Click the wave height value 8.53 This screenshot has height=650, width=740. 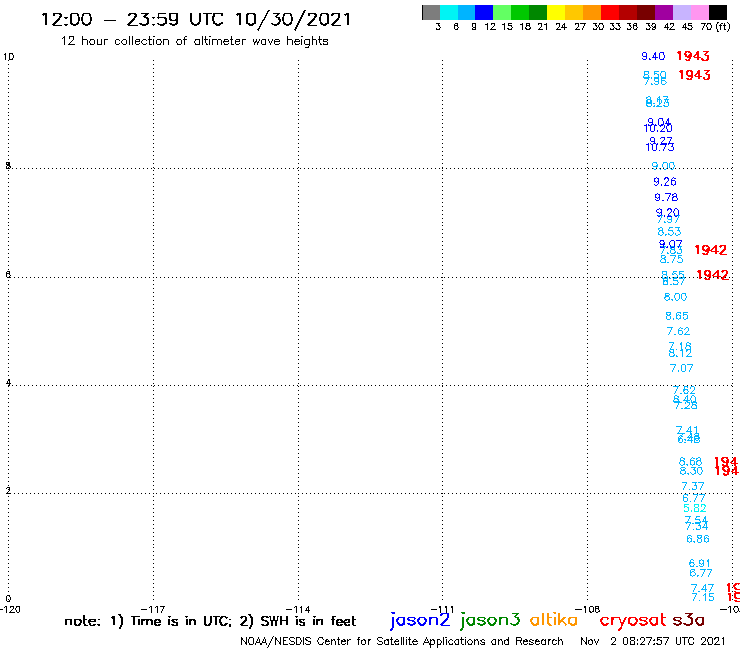[x=669, y=232]
